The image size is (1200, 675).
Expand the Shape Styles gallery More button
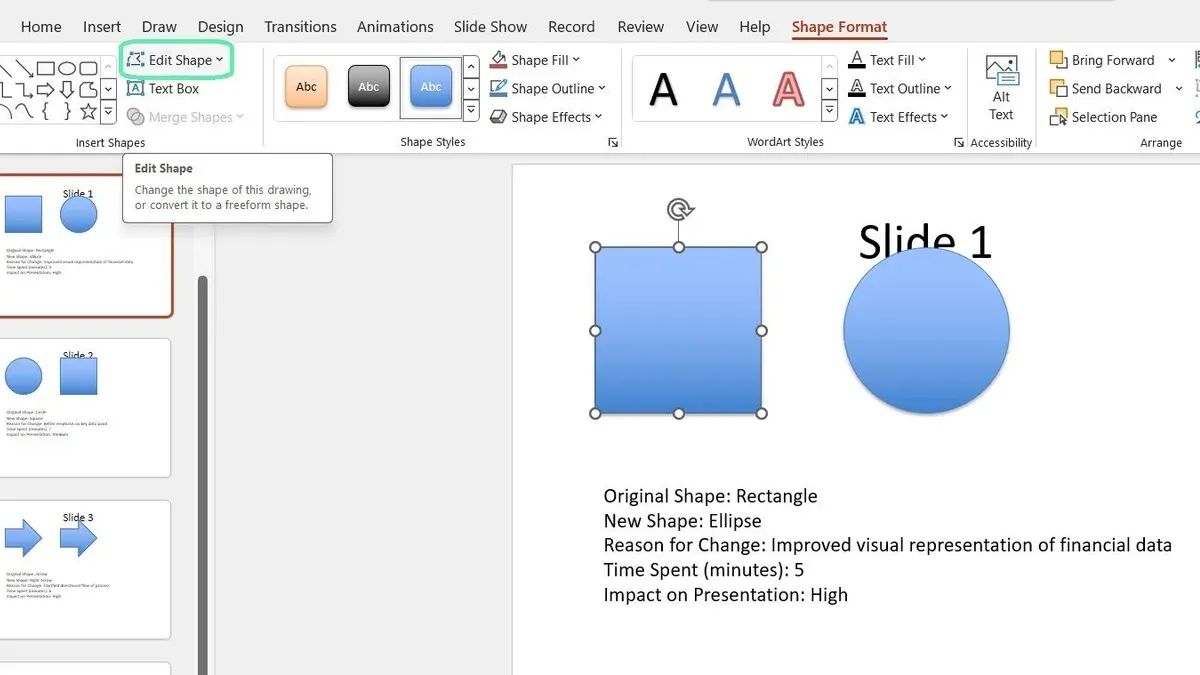click(471, 109)
